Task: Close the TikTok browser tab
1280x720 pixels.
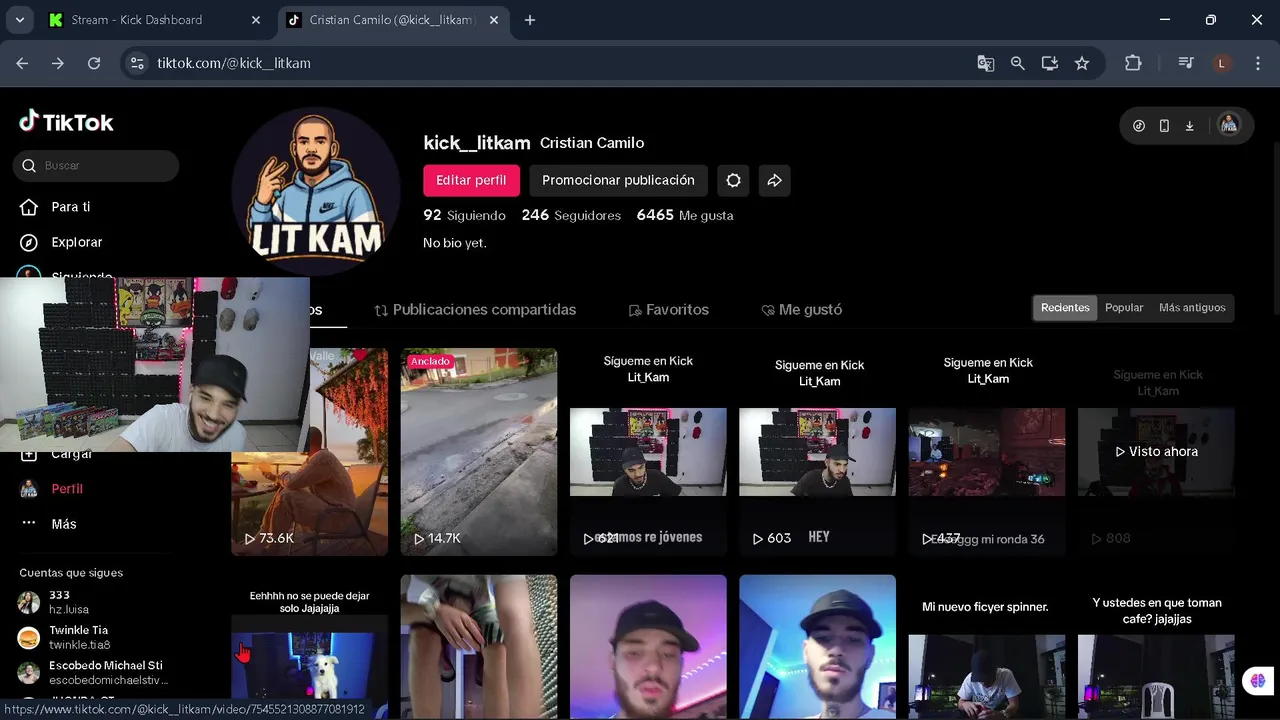Action: (494, 20)
